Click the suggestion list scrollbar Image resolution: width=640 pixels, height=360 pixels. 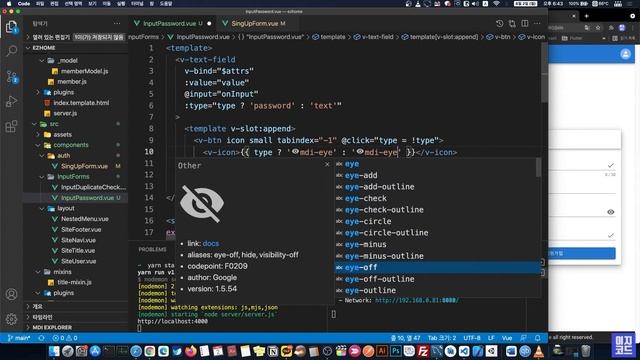[538, 168]
